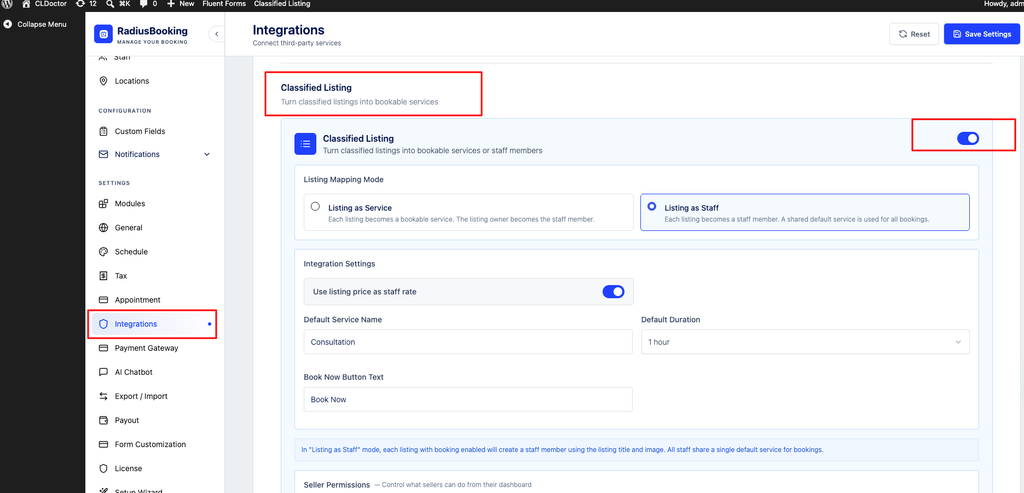Select the Listing as Staff radio

pyautogui.click(x=652, y=206)
